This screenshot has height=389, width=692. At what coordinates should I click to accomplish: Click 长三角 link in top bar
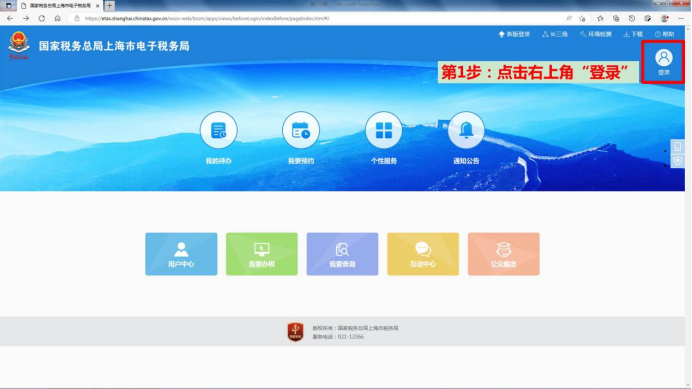coord(555,34)
